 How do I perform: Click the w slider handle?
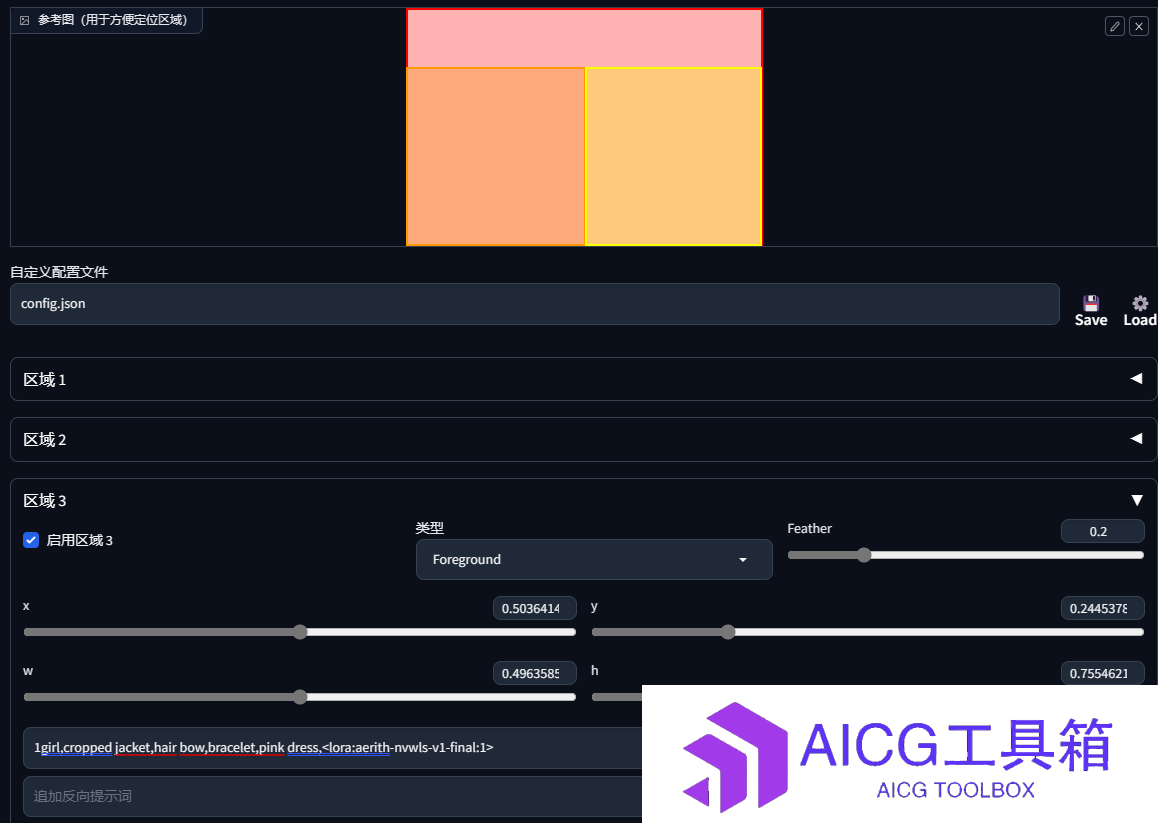tap(300, 697)
